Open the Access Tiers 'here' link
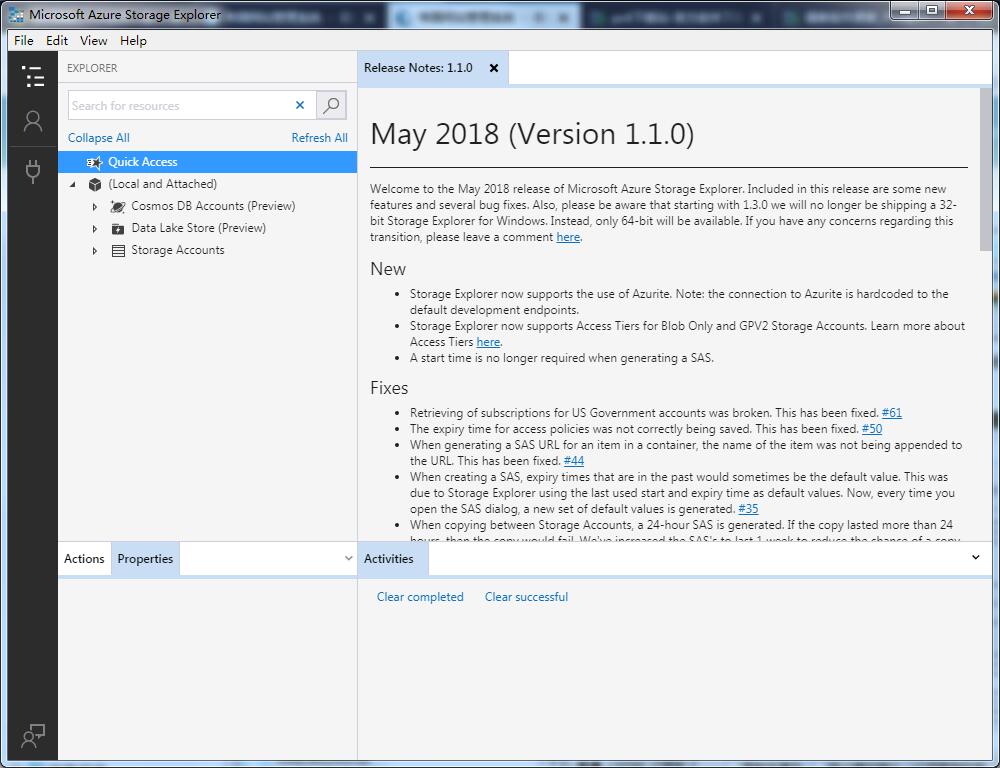The width and height of the screenshot is (1000, 768). tap(488, 342)
